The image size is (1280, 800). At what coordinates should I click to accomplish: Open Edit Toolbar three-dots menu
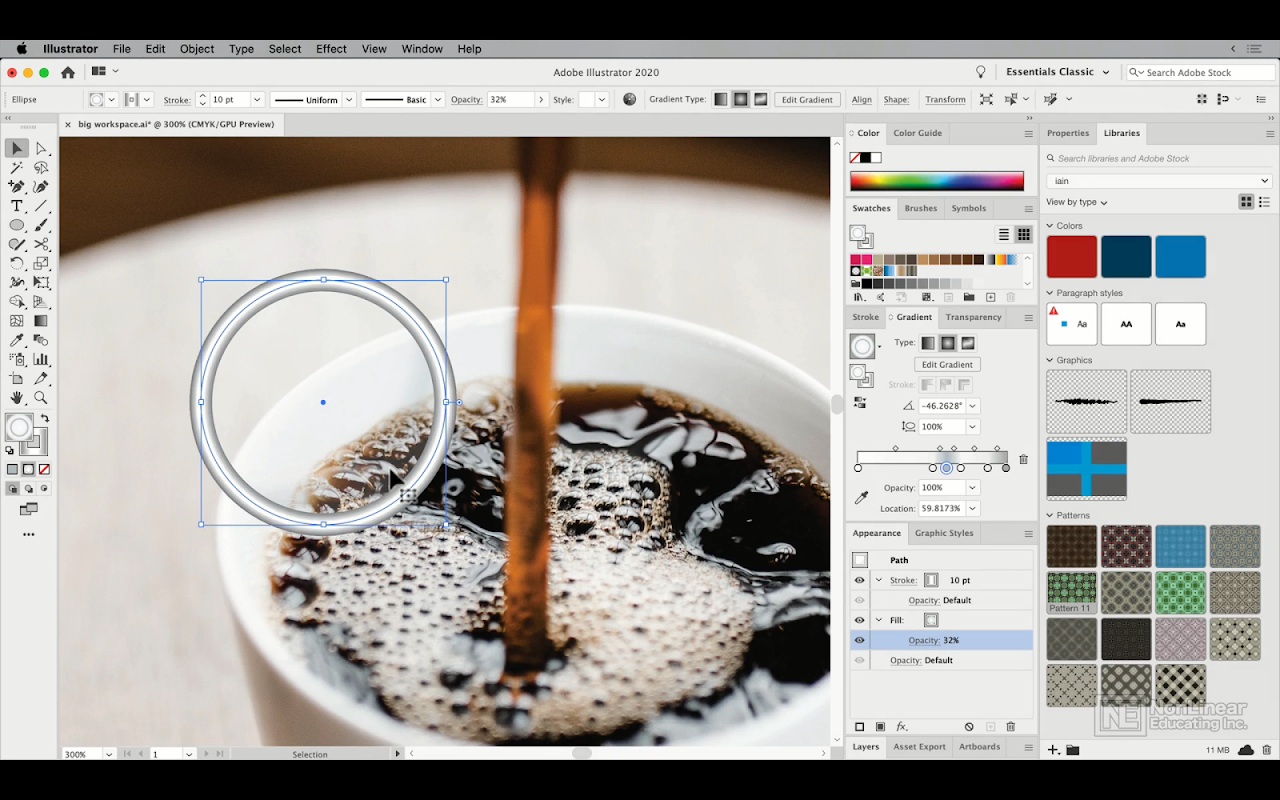pyautogui.click(x=29, y=535)
